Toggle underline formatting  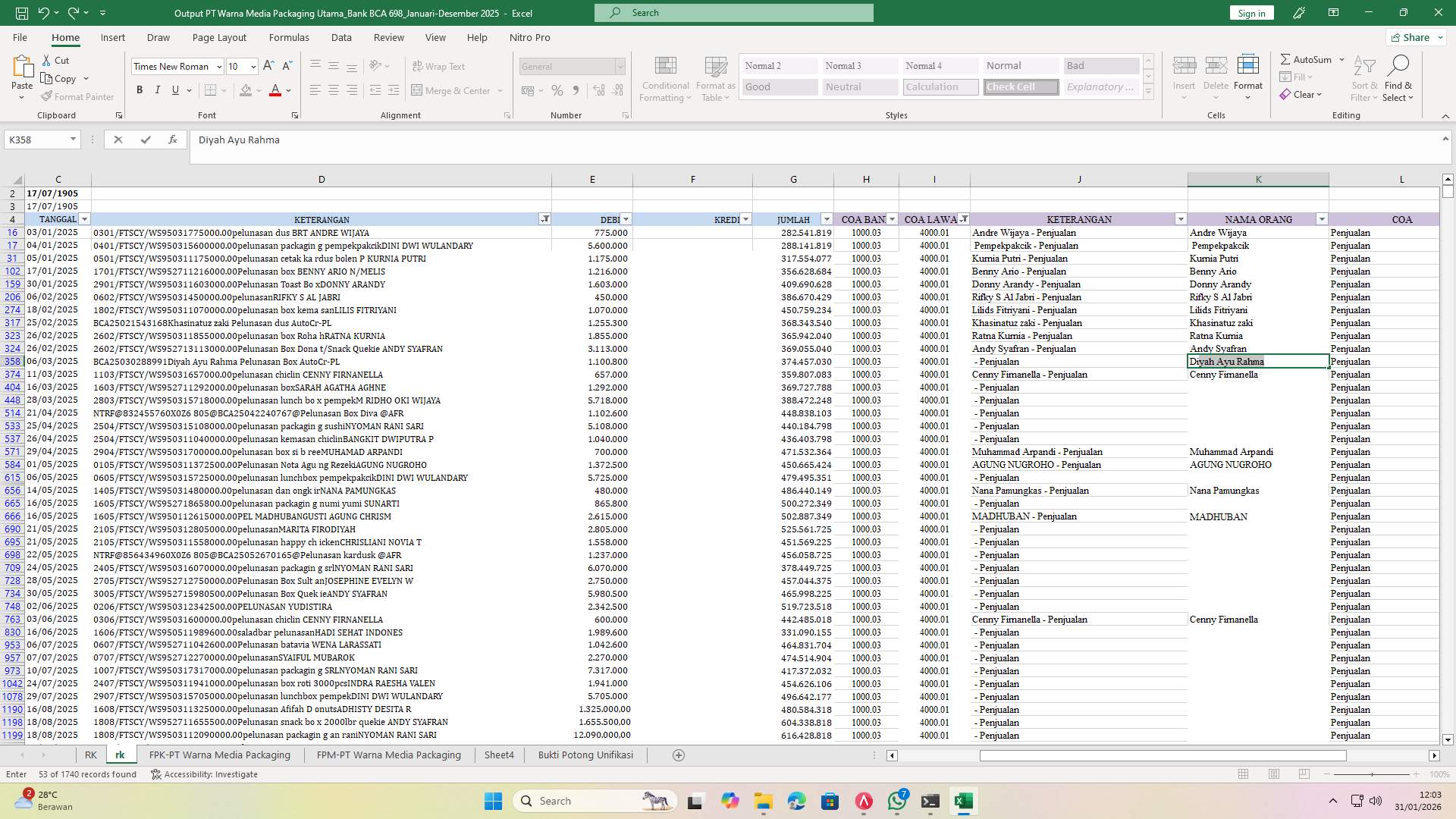(174, 89)
